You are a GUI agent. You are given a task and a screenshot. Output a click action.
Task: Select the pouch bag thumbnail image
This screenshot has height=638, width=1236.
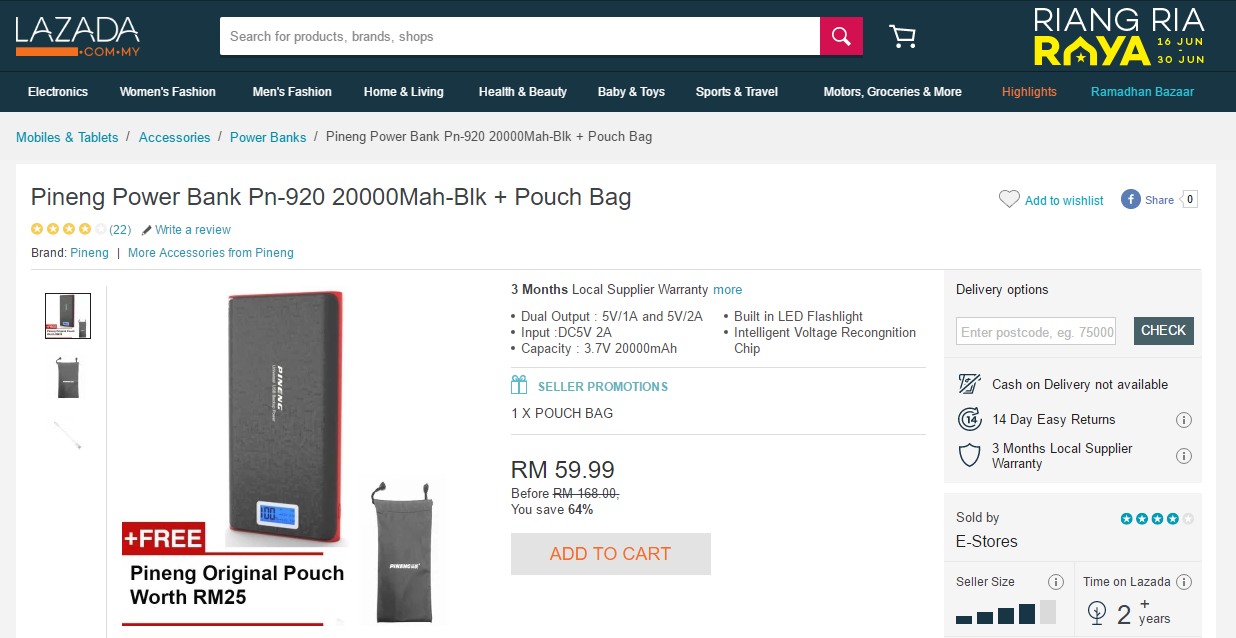click(68, 377)
